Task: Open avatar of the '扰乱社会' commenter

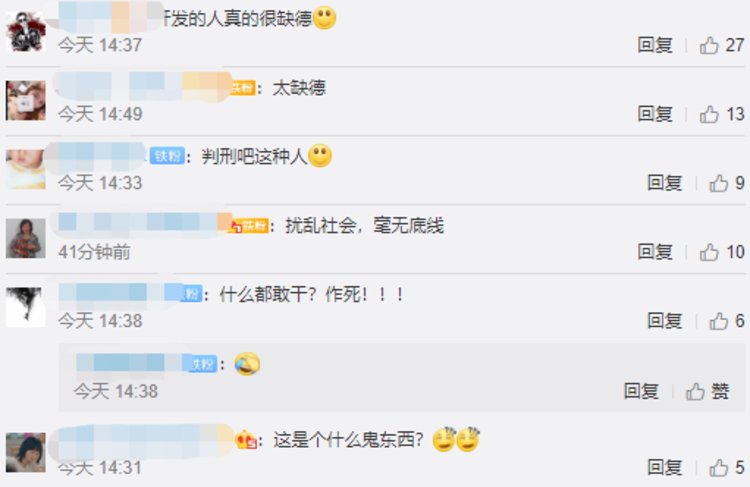Action: click(26, 238)
